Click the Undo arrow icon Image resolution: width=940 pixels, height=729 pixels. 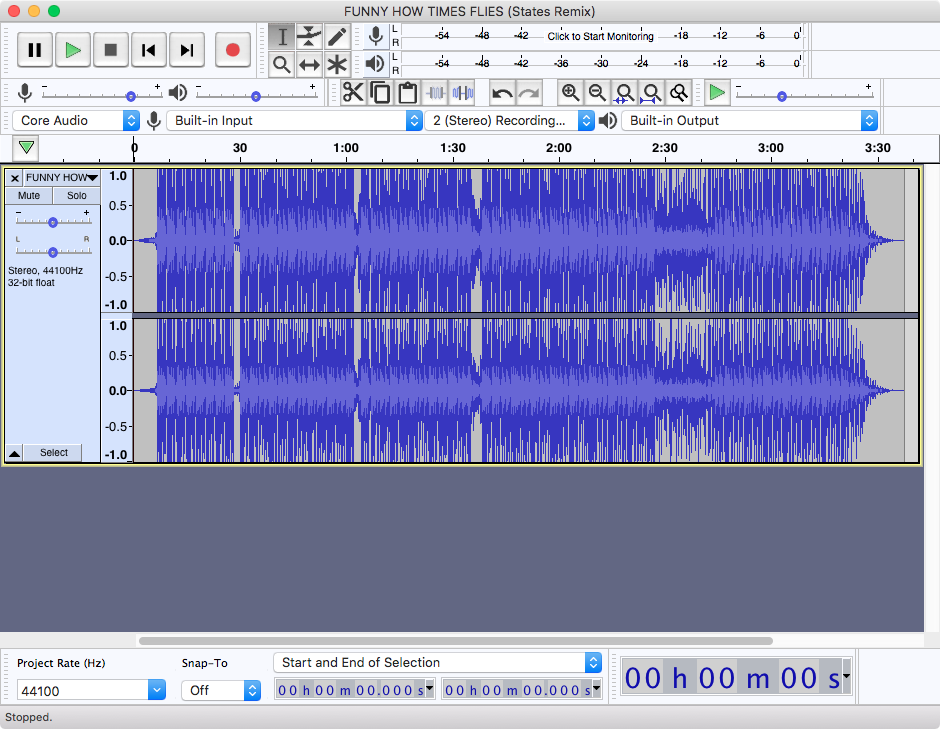coord(502,93)
